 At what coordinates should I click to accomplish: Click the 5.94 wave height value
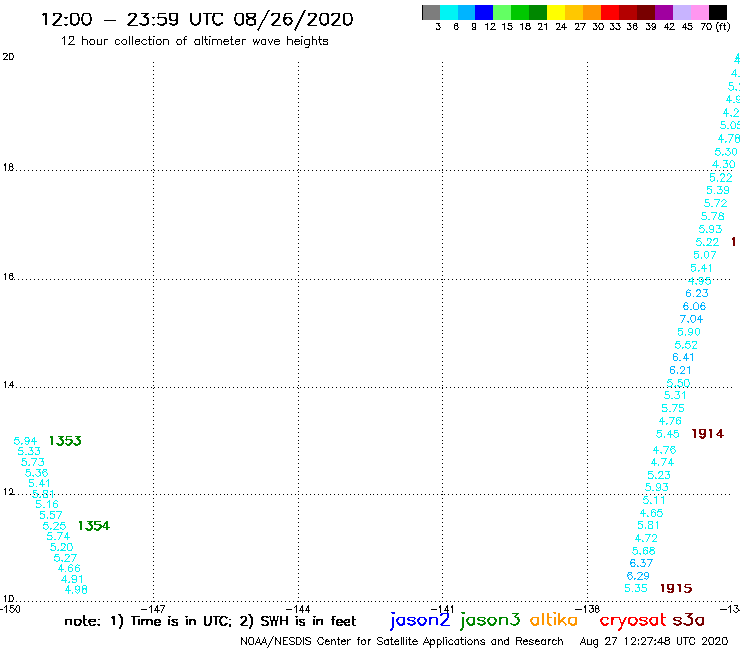pyautogui.click(x=25, y=441)
